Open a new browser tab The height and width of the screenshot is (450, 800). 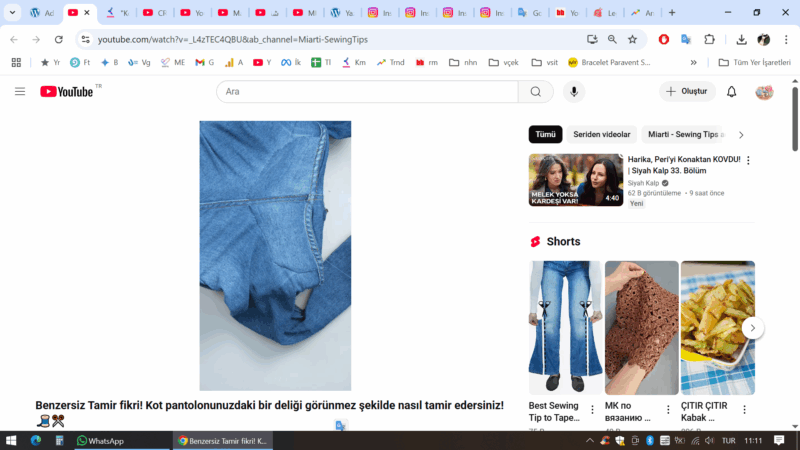(x=671, y=13)
